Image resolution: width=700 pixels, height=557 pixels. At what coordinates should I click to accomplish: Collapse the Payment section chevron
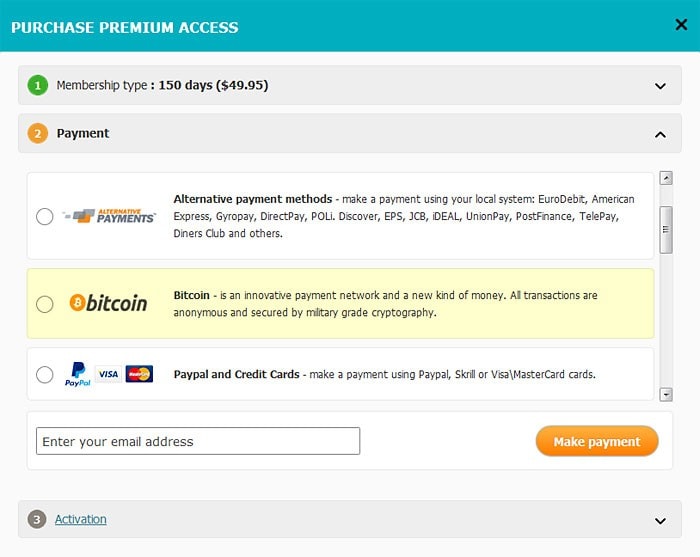[660, 134]
